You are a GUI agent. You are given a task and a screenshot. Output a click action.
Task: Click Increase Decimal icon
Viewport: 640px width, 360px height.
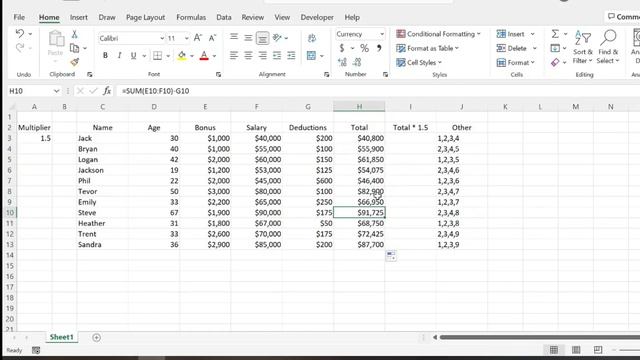pyautogui.click(x=342, y=62)
